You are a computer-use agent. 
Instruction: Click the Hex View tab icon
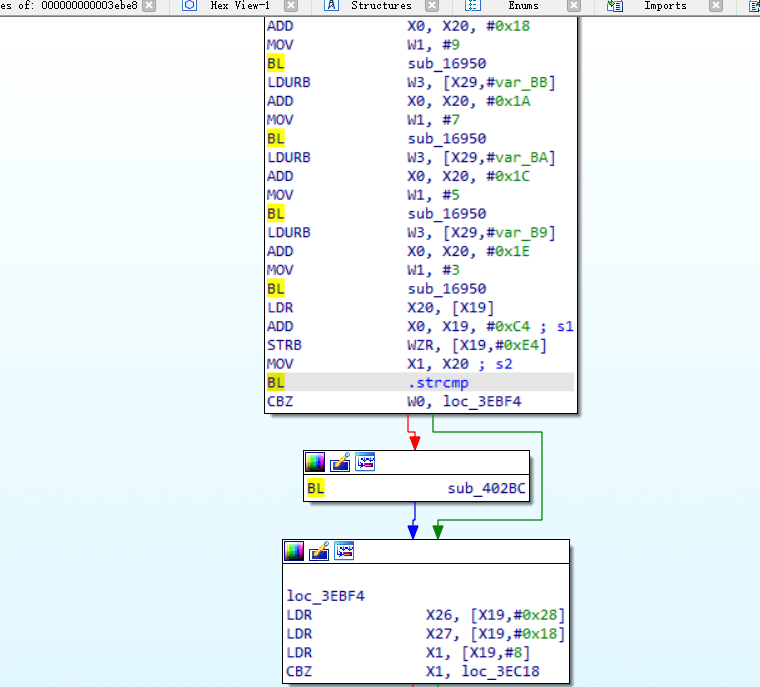(x=190, y=5)
